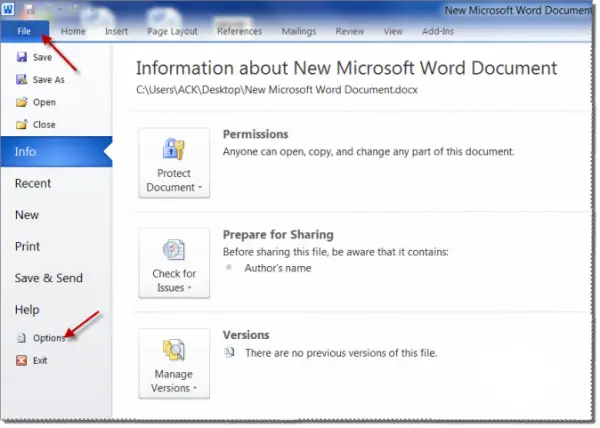This screenshot has height=428, width=600.
Task: Click the 'Information about New Microsoft Word Document' title
Action: click(x=346, y=68)
